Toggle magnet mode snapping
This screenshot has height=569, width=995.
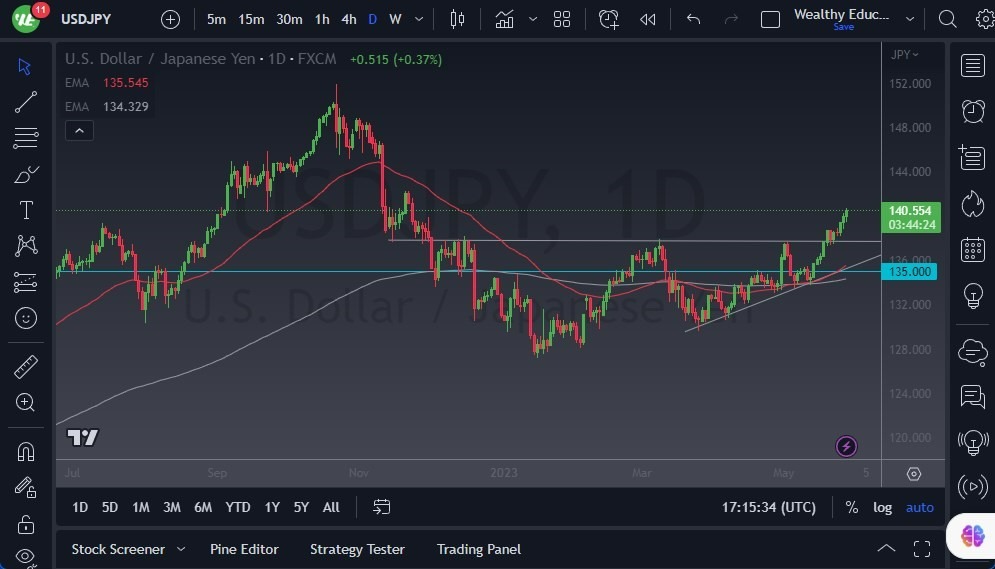coord(26,452)
